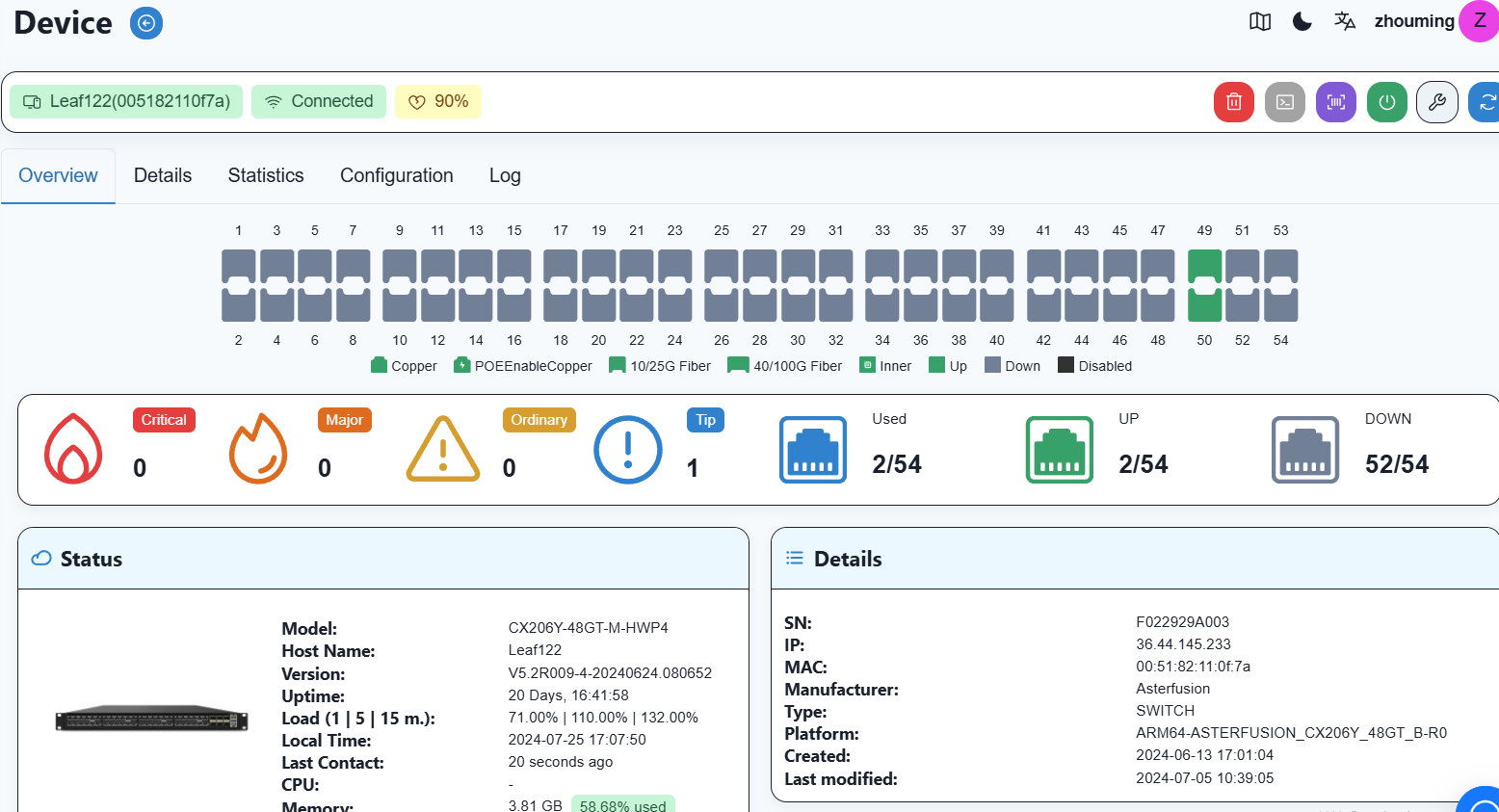Open the language translation menu
Image resolution: width=1499 pixels, height=812 pixels.
coord(1345,21)
